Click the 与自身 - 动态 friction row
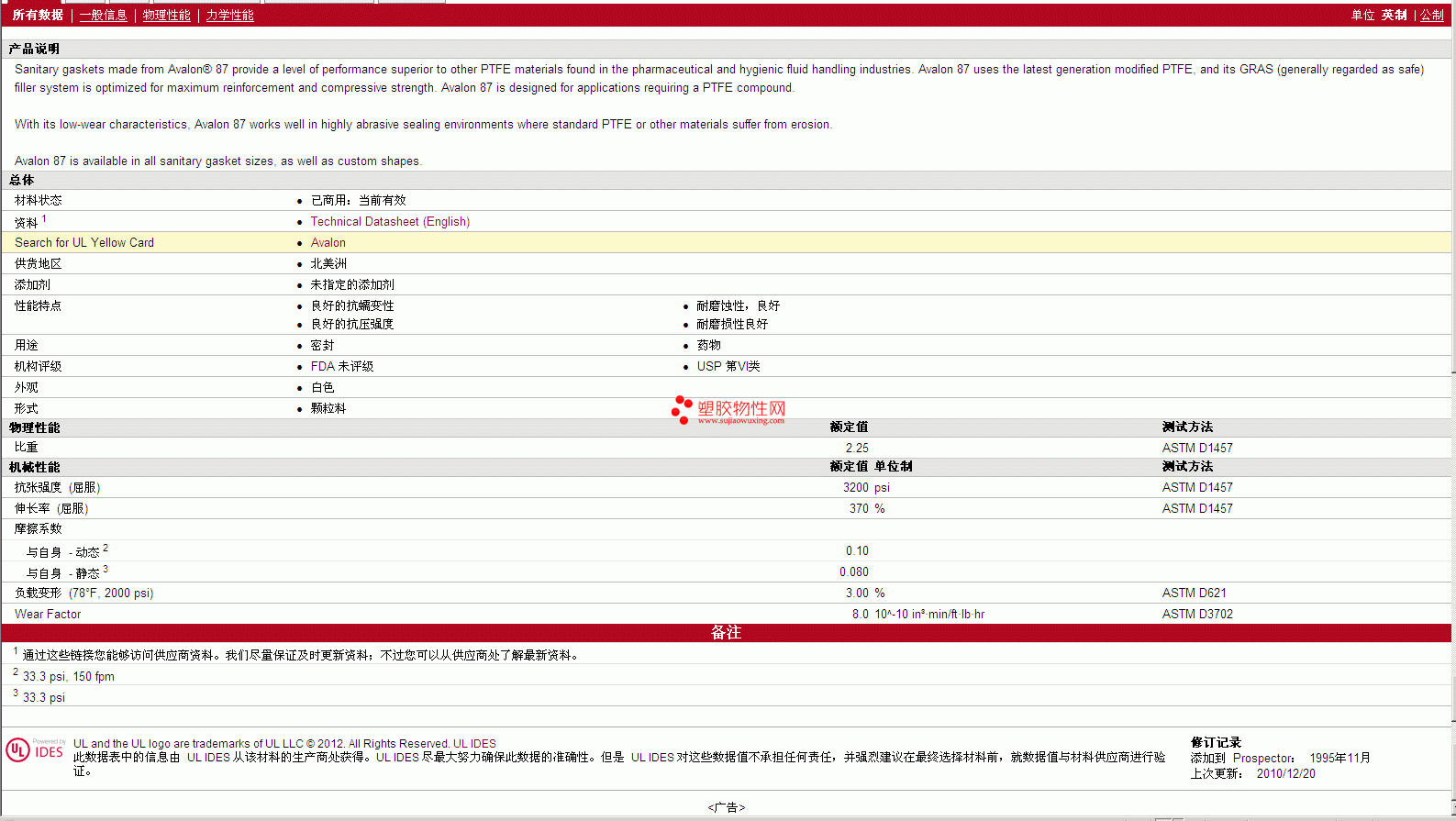This screenshot has width=1456, height=821. click(x=66, y=551)
